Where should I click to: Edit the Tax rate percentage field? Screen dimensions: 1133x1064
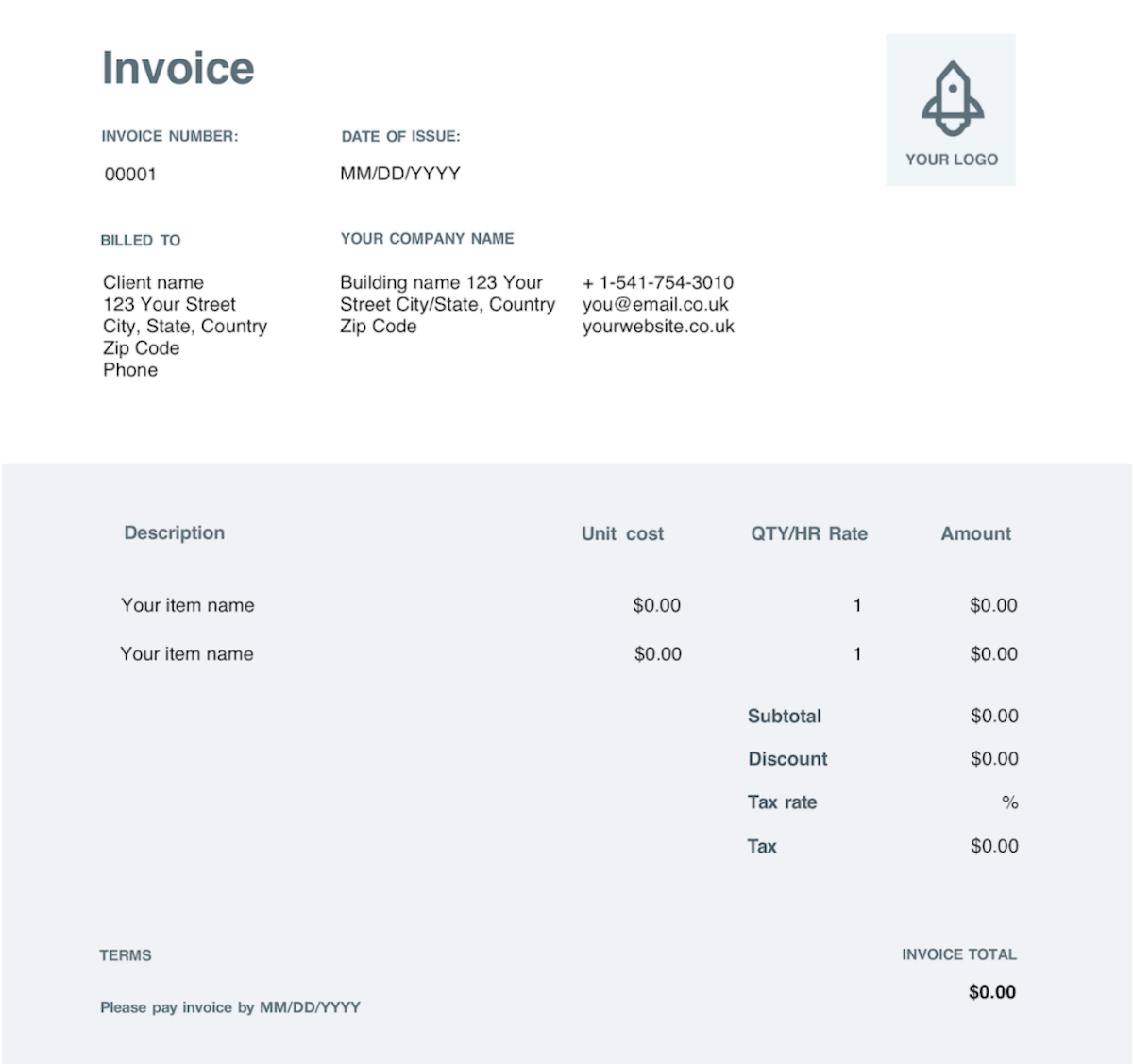point(1008,802)
